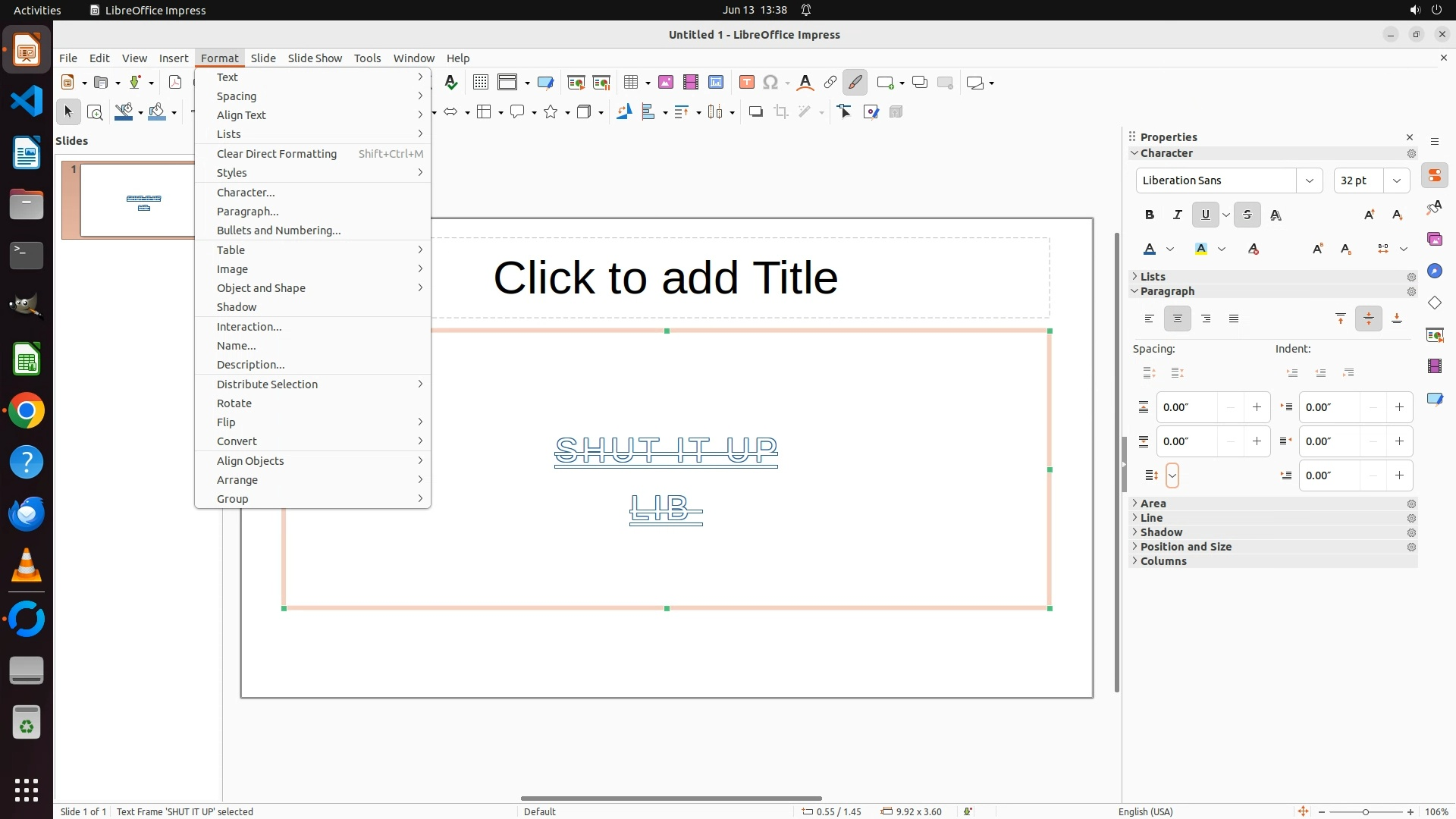Expand the Area section
This screenshot has height=819, width=1456.
[x=1153, y=504]
